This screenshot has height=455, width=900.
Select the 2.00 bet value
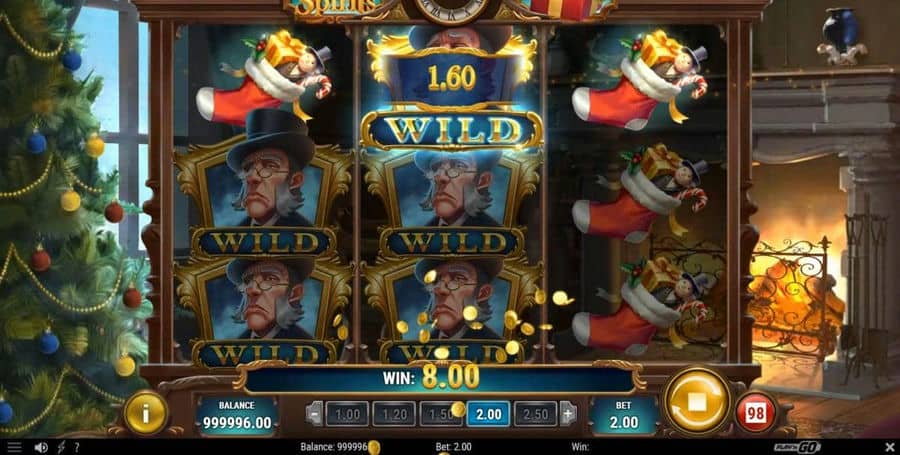[488, 414]
